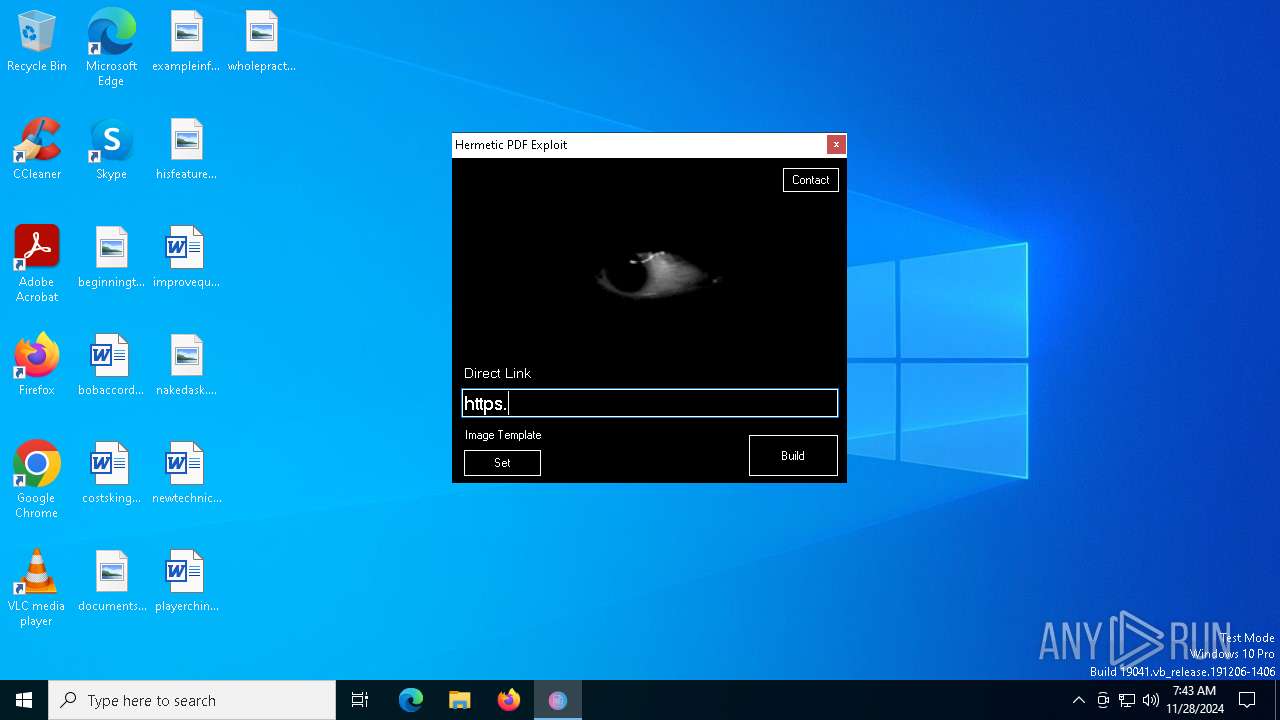Open the taskbar clock and date
The height and width of the screenshot is (720, 1280).
tap(1194, 700)
